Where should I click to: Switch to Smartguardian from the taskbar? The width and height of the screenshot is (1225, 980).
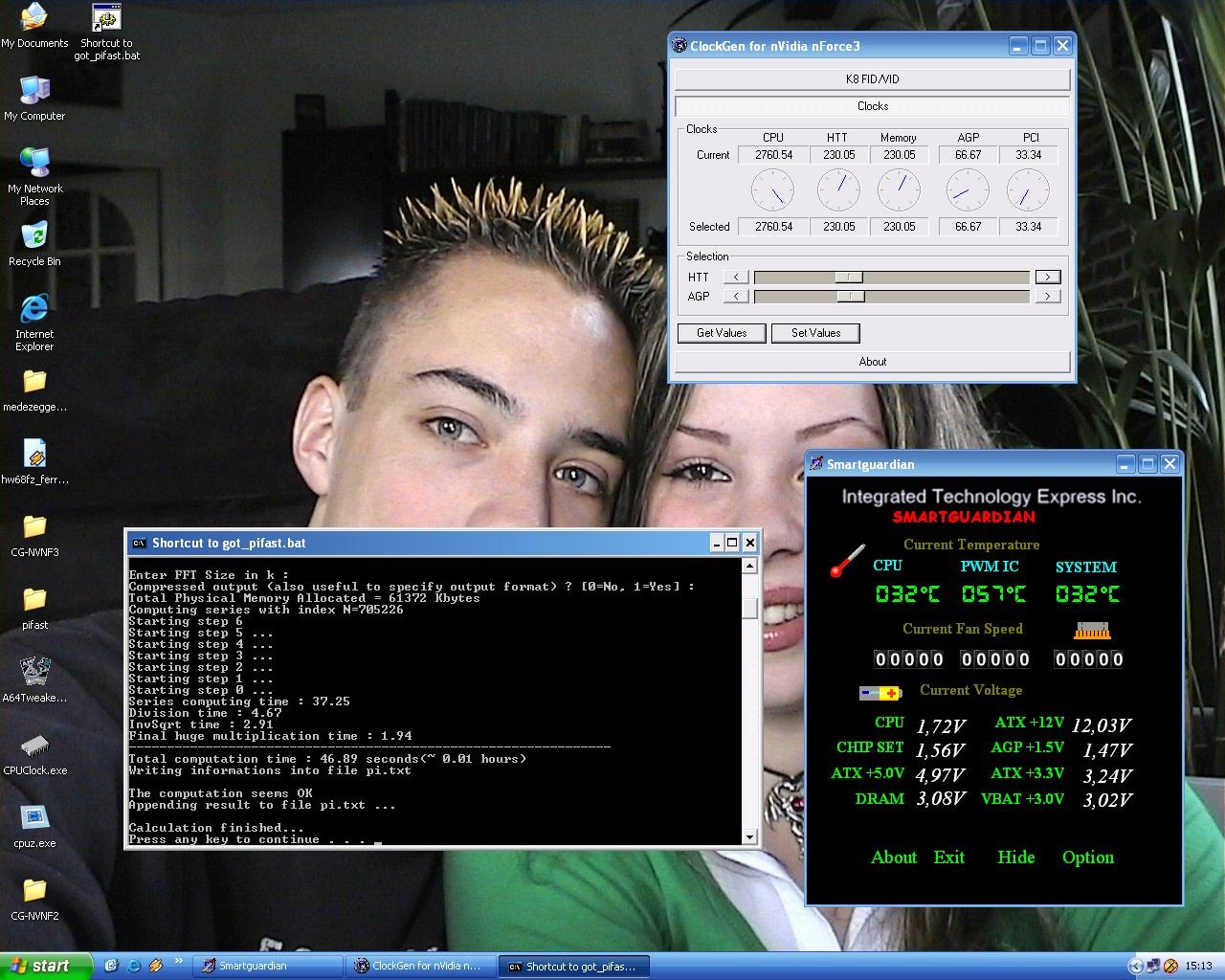pyautogui.click(x=268, y=967)
